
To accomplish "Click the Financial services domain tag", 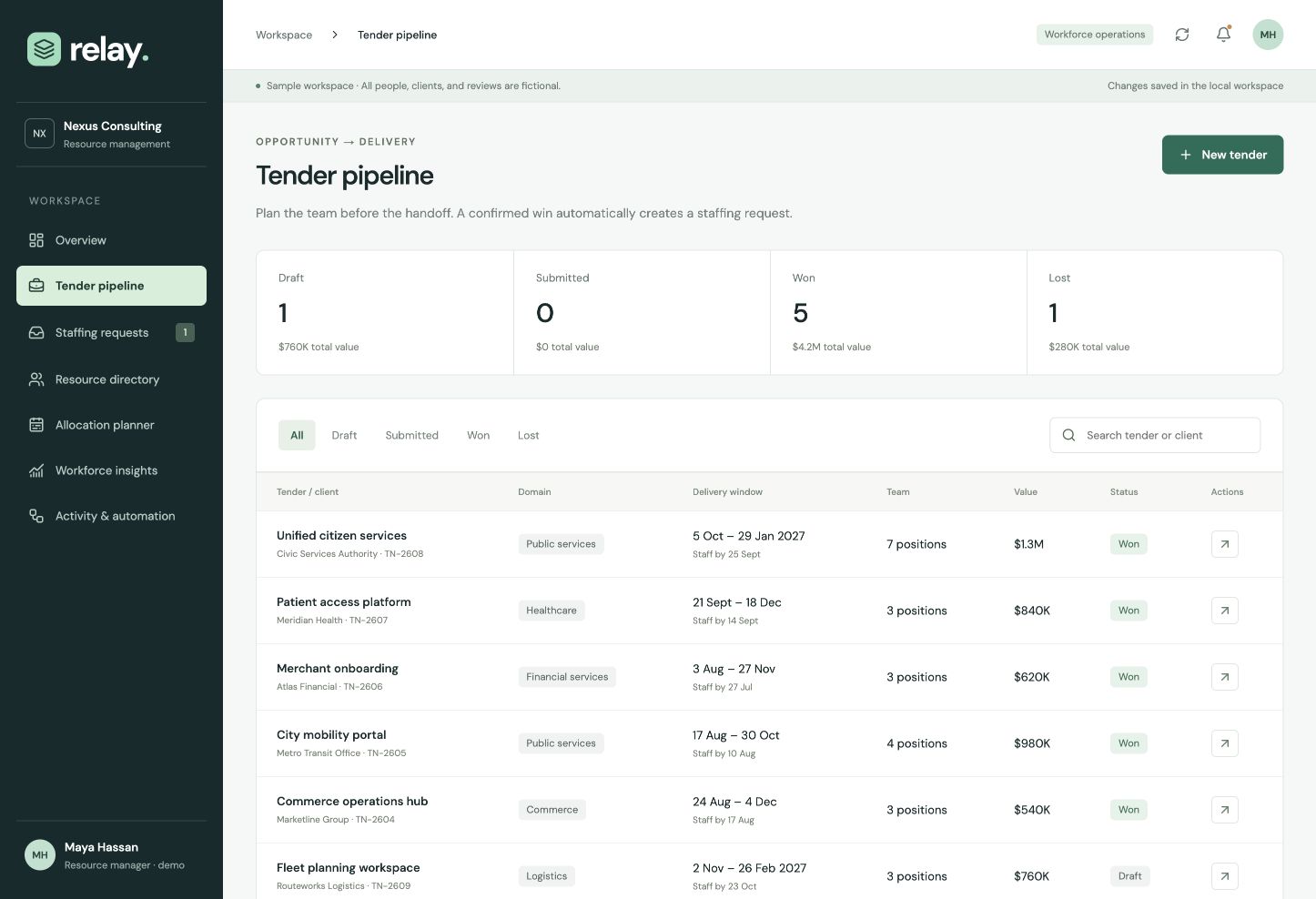I will point(567,677).
